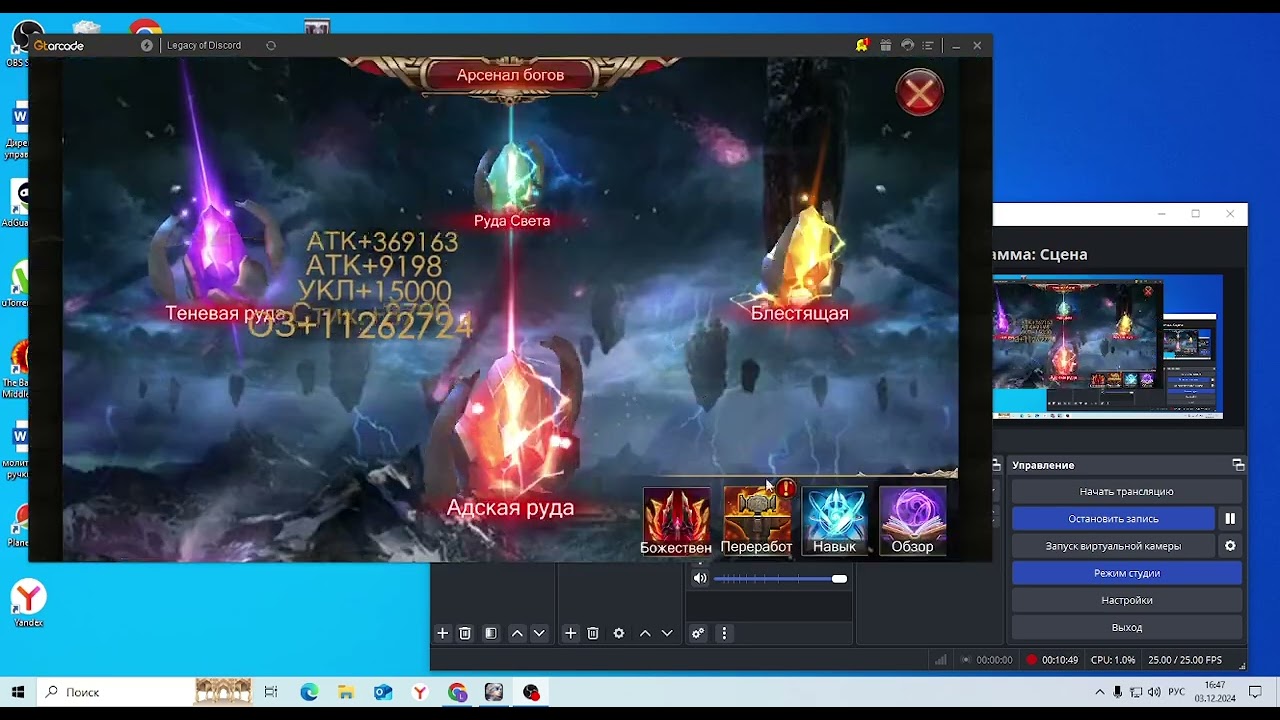Open the Gtarcade notification bell icon
The image size is (1280, 720).
pos(862,45)
